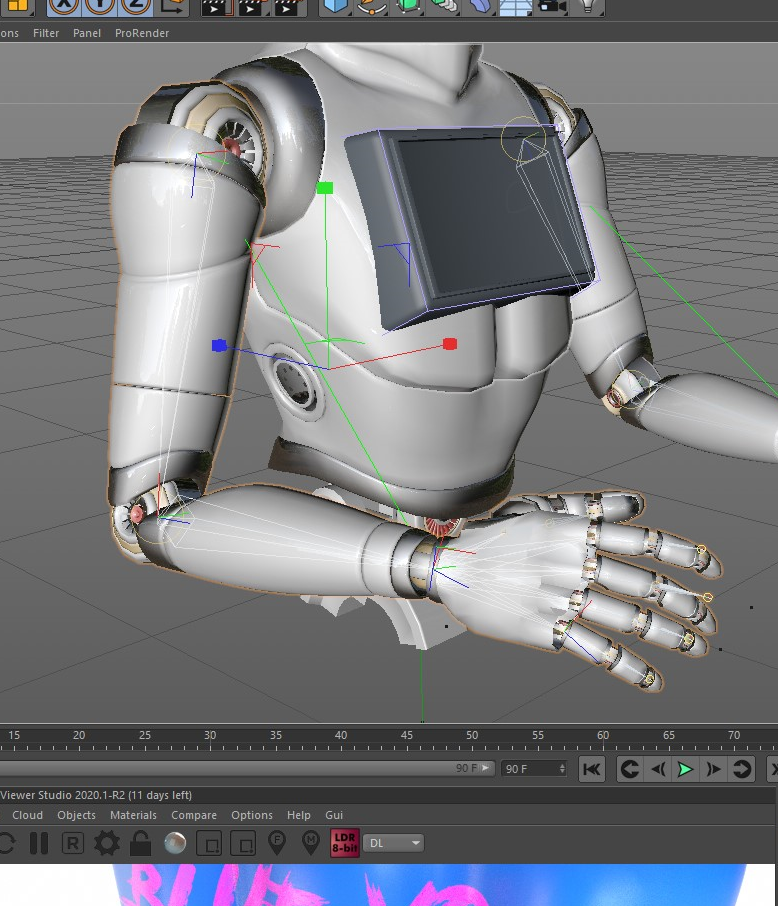The image size is (778, 906).
Task: Click the camera object icon
Action: pos(550,5)
